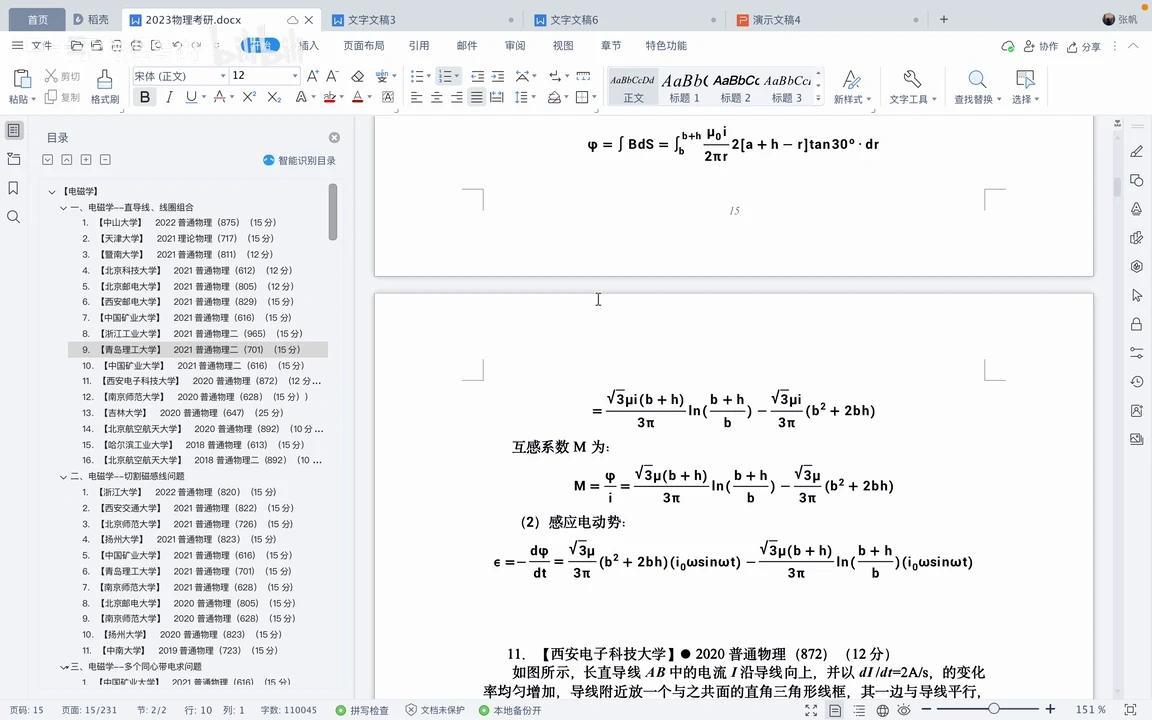This screenshot has height=720, width=1152.
Task: Click the New Style icon
Action: (x=852, y=79)
